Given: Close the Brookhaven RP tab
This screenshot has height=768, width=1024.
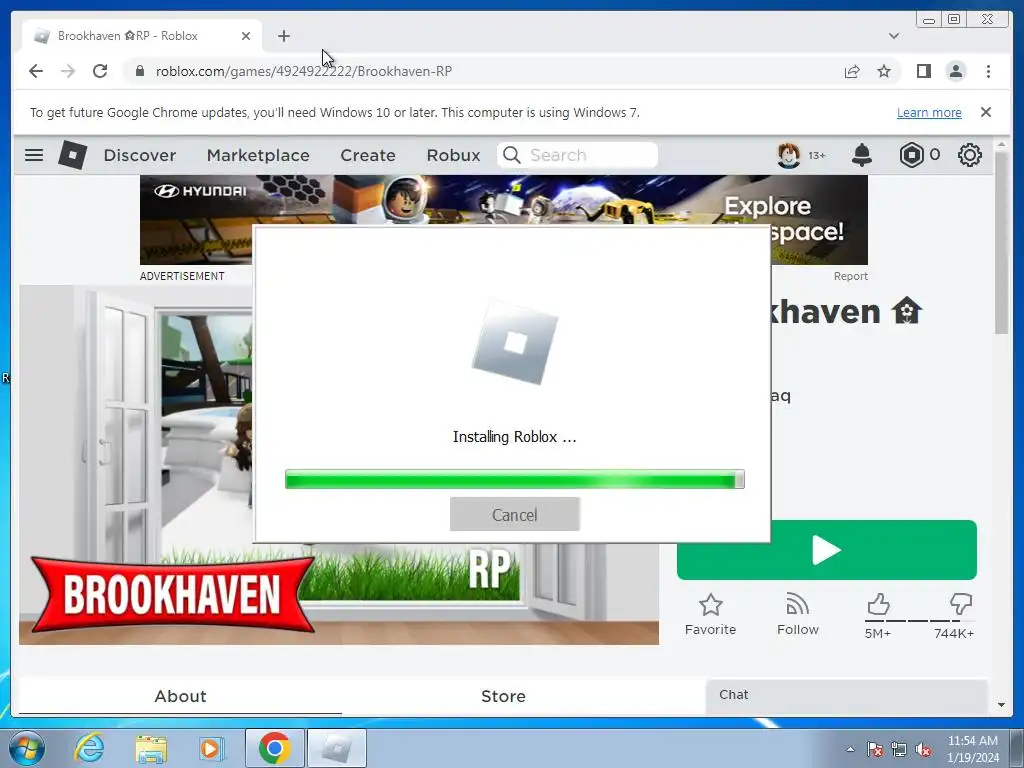Looking at the screenshot, I should [x=246, y=36].
